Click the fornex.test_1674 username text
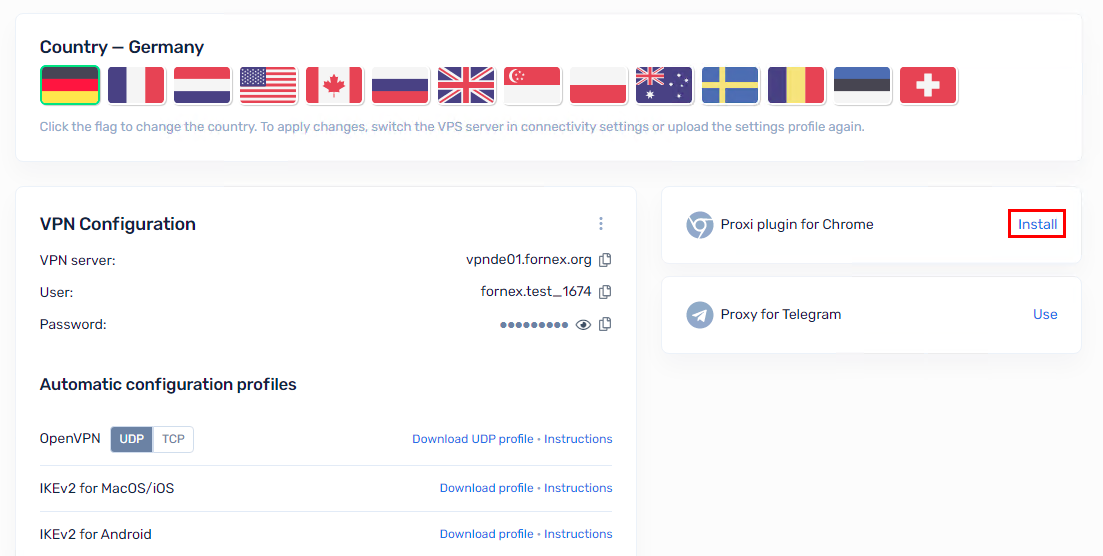Viewport: 1103px width, 556px height. pyautogui.click(x=536, y=291)
